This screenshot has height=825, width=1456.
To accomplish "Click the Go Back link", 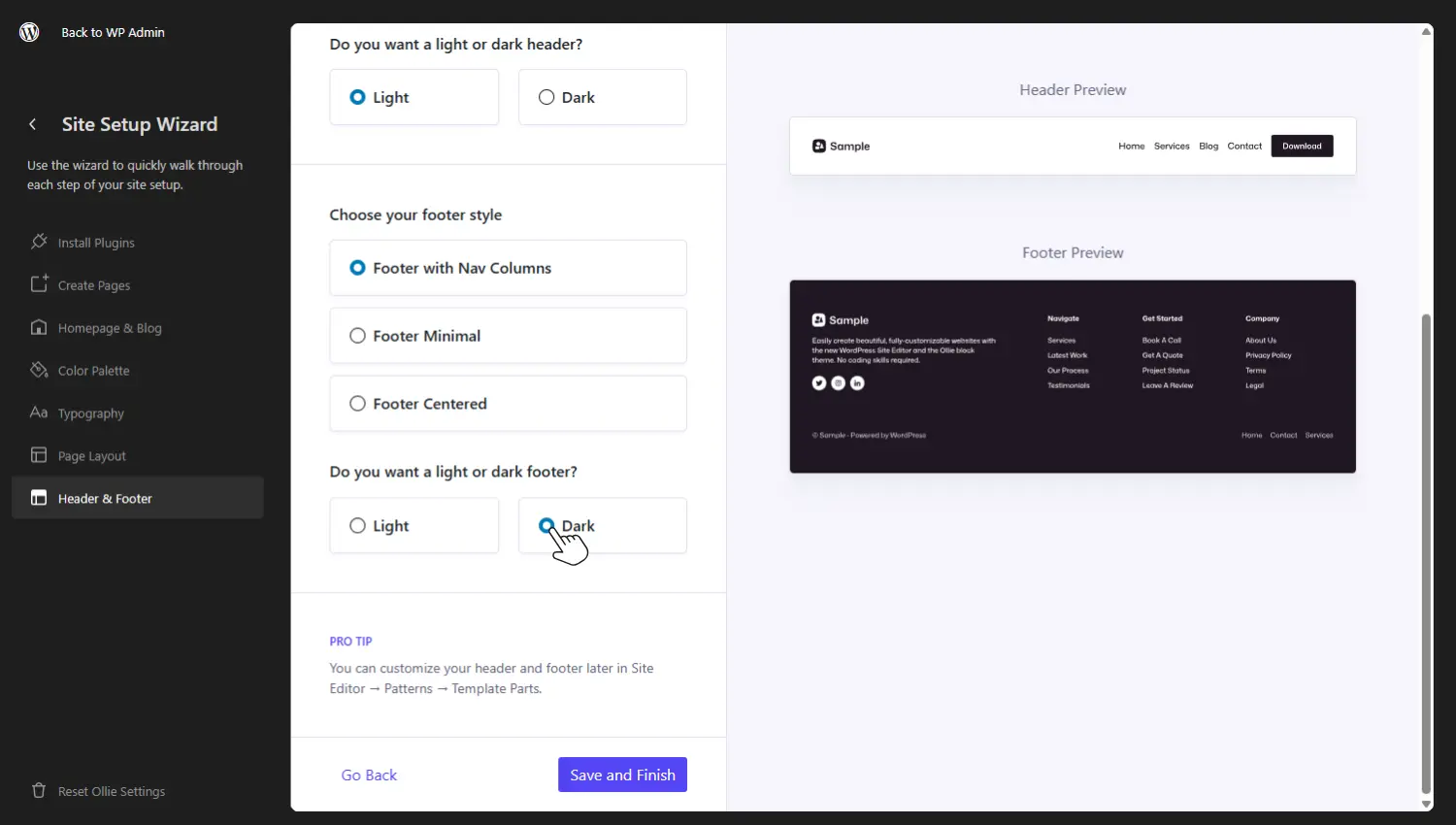I will coord(369,775).
